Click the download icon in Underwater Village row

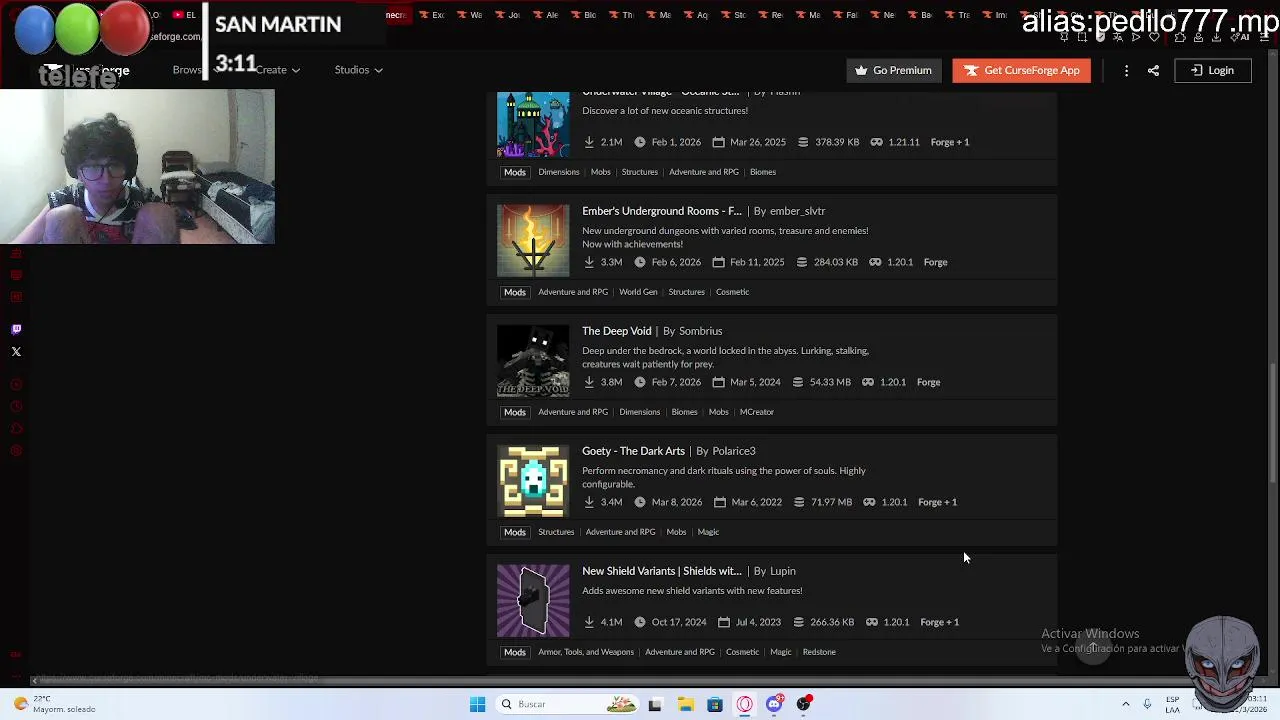click(589, 142)
